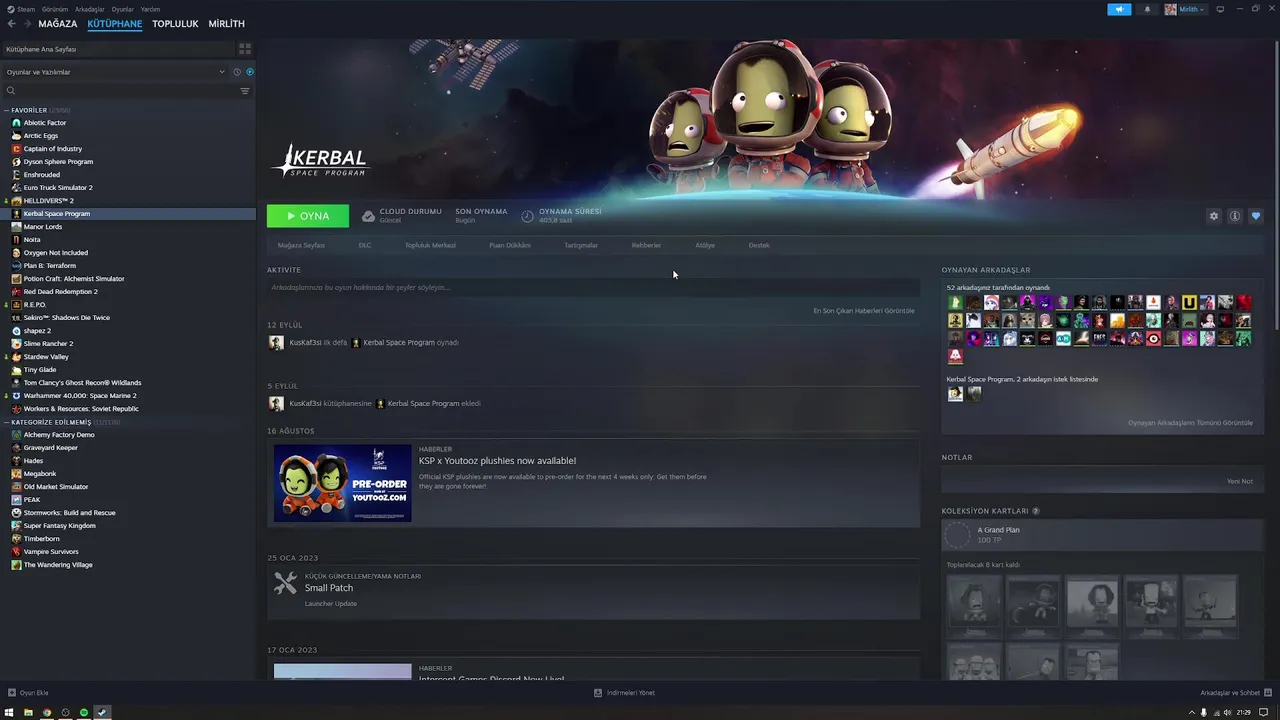Show game info icon

pyautogui.click(x=1235, y=216)
